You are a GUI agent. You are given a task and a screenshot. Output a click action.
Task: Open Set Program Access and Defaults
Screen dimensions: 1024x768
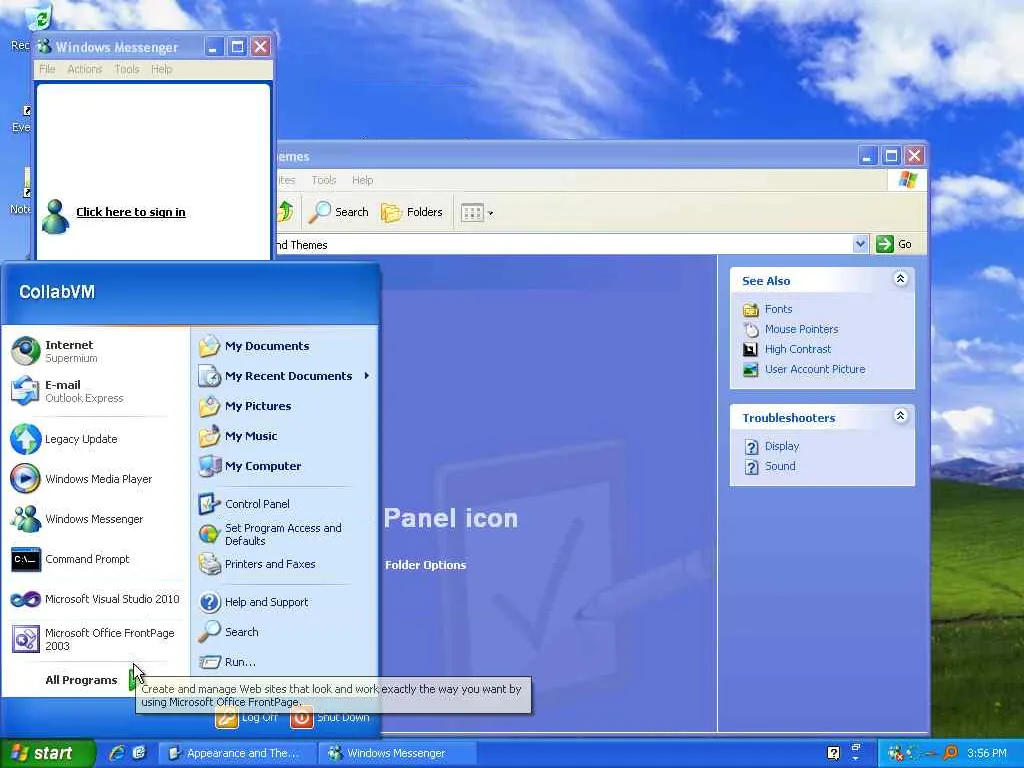tap(285, 534)
